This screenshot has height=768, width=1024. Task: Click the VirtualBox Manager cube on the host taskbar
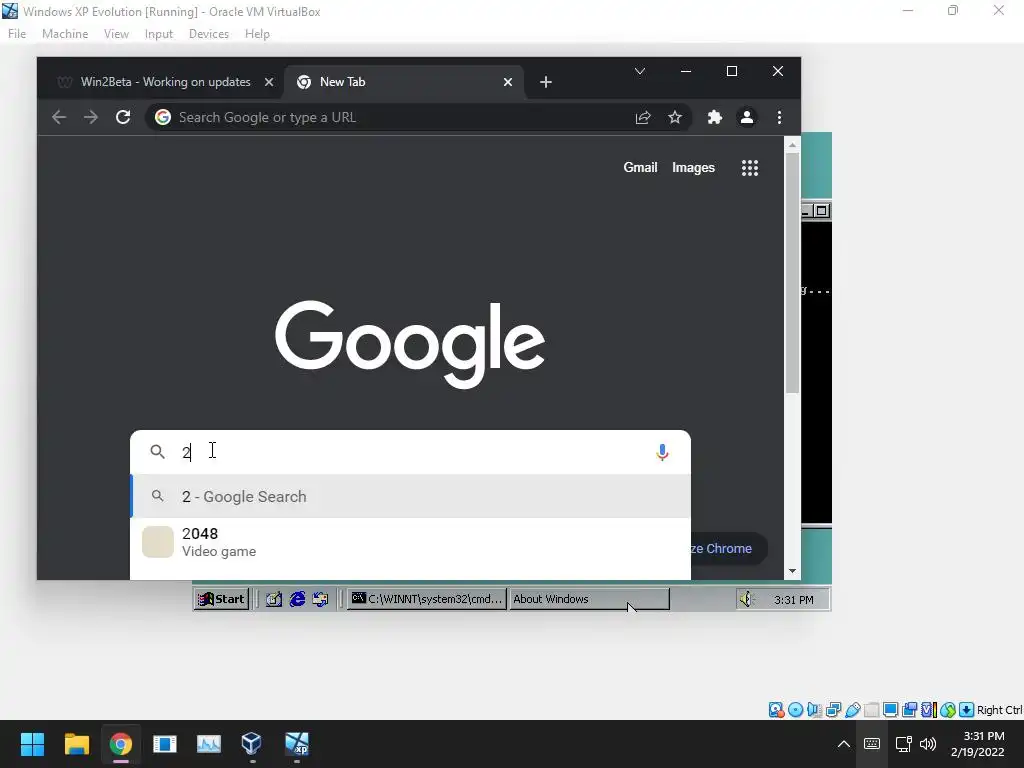[x=251, y=744]
